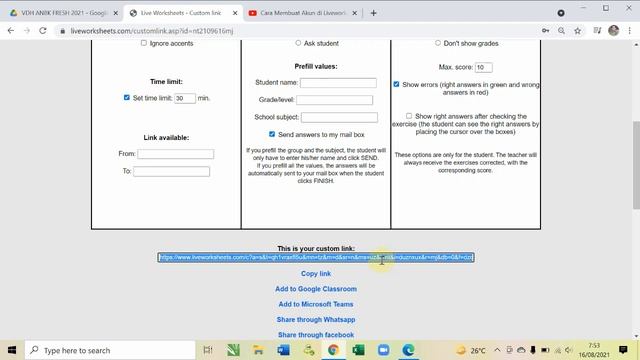Close the VDH ANBK FRESH 2021 tab
This screenshot has width=640, height=360.
116,13
